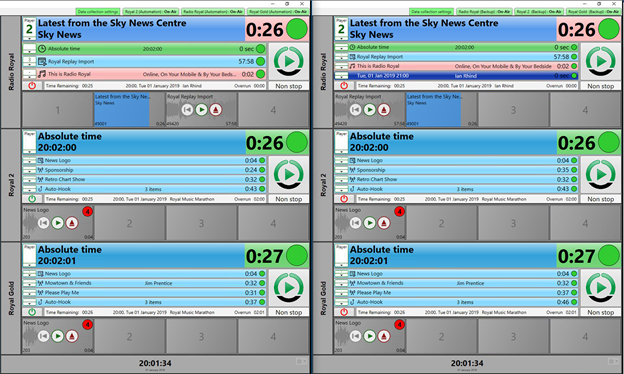Click the clock icon on Absolute time row, Automation window
Image resolution: width=624 pixels, height=374 pixels.
coord(42,49)
